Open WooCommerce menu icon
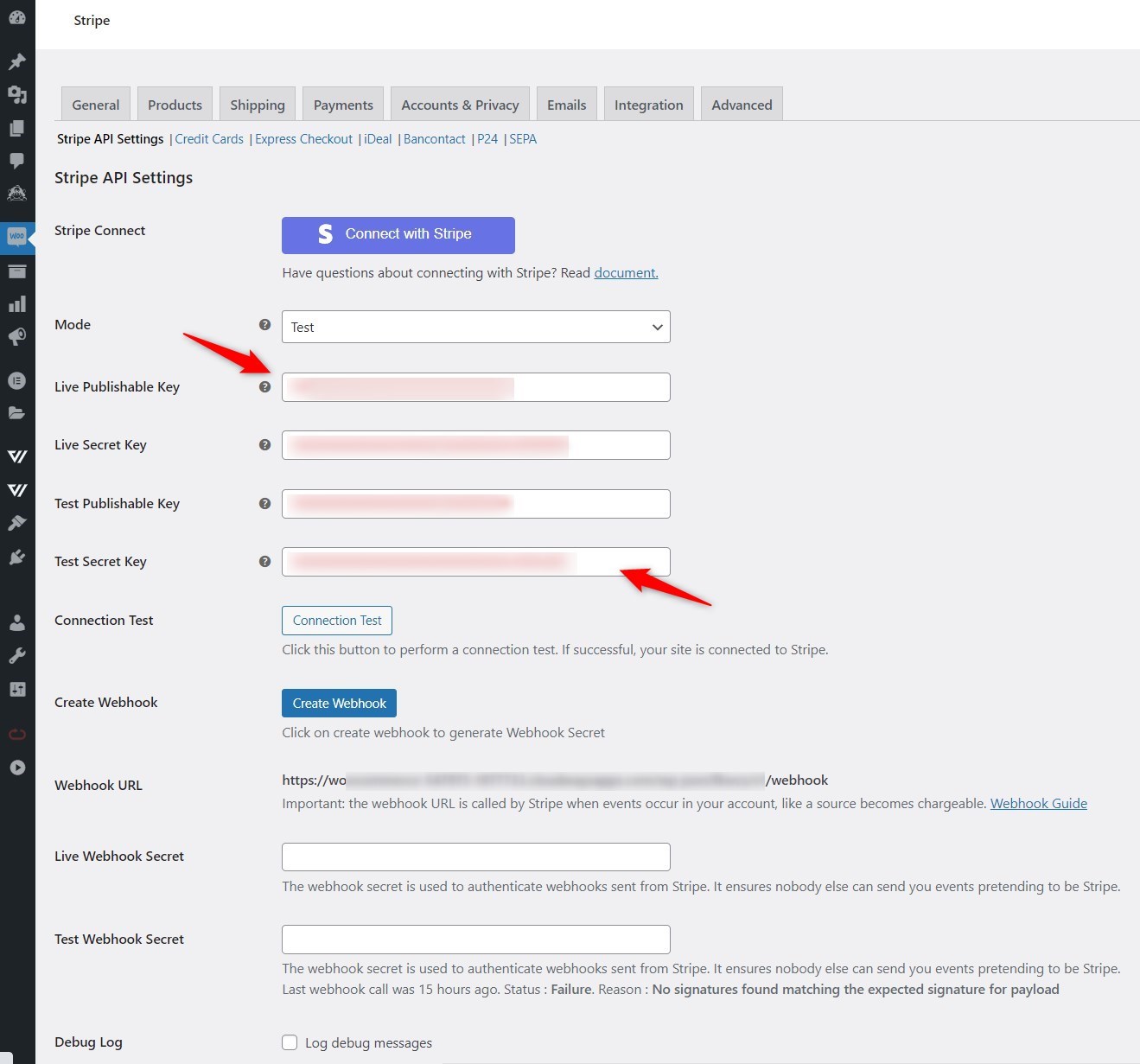This screenshot has width=1140, height=1064. [17, 236]
